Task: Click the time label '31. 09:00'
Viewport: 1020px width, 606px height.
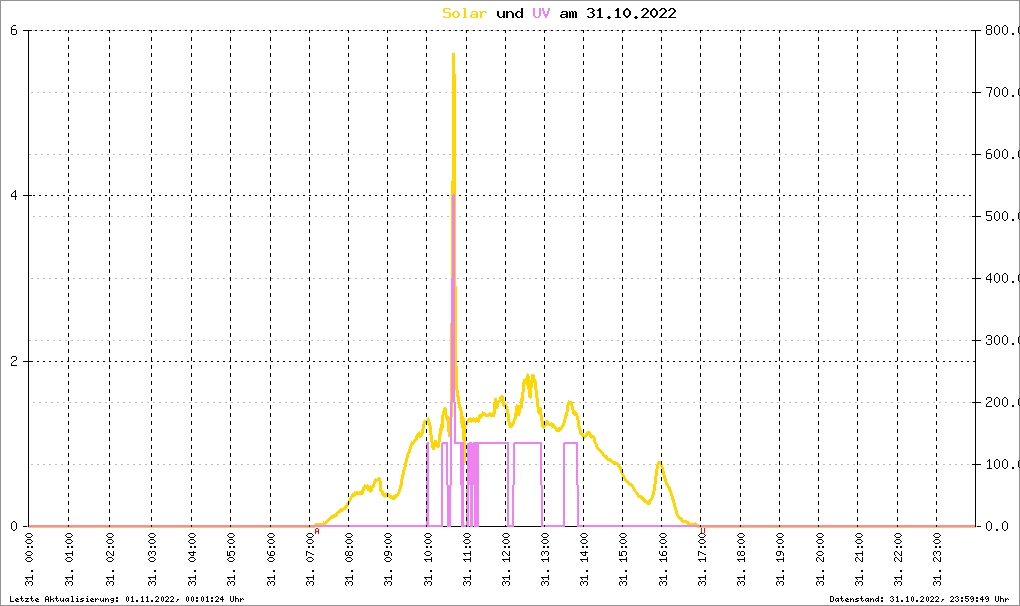Action: click(x=388, y=560)
